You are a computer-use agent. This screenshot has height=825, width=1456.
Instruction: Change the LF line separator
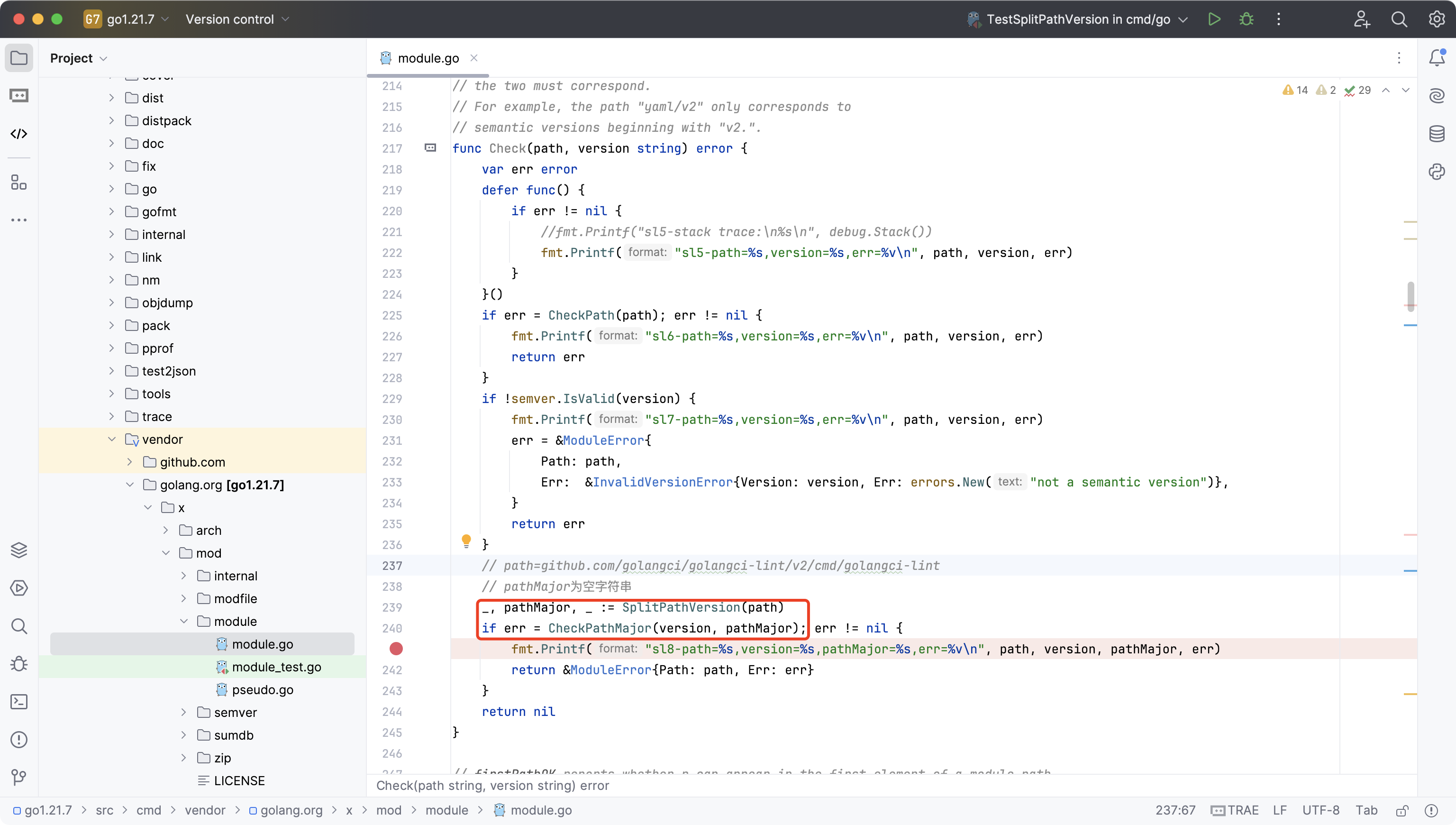click(1279, 810)
